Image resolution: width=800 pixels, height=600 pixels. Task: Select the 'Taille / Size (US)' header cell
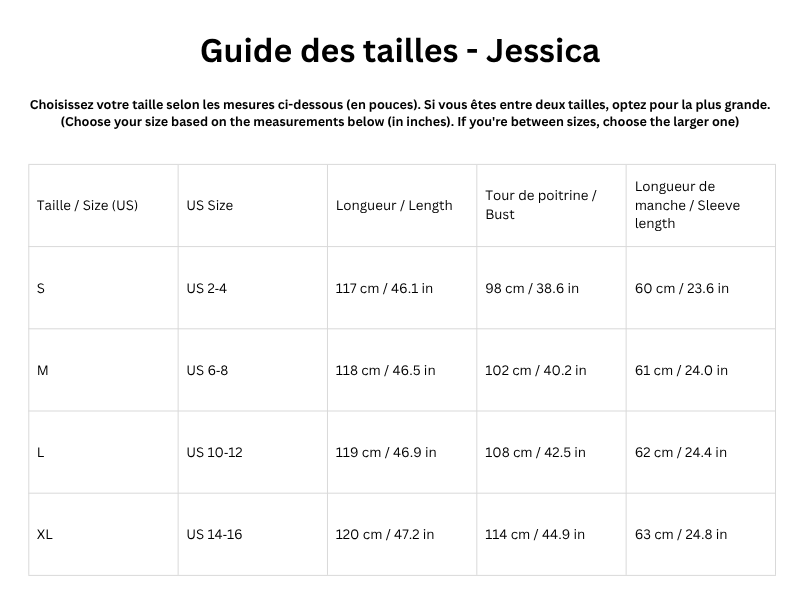(88, 205)
